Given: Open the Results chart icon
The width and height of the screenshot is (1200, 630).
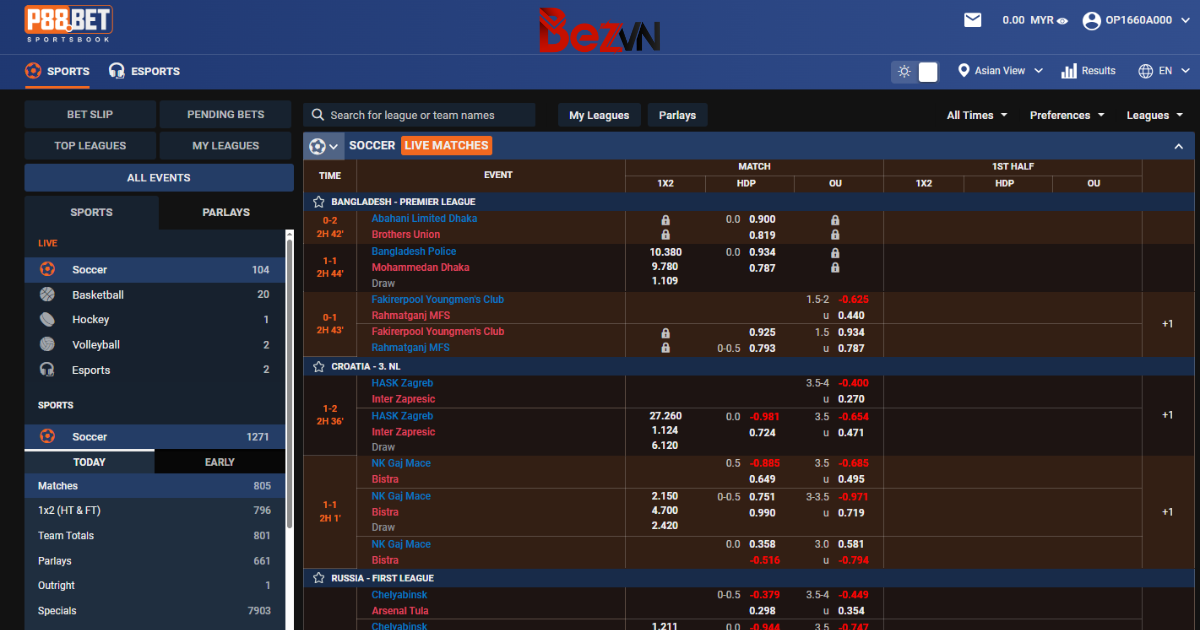Looking at the screenshot, I should [1069, 71].
